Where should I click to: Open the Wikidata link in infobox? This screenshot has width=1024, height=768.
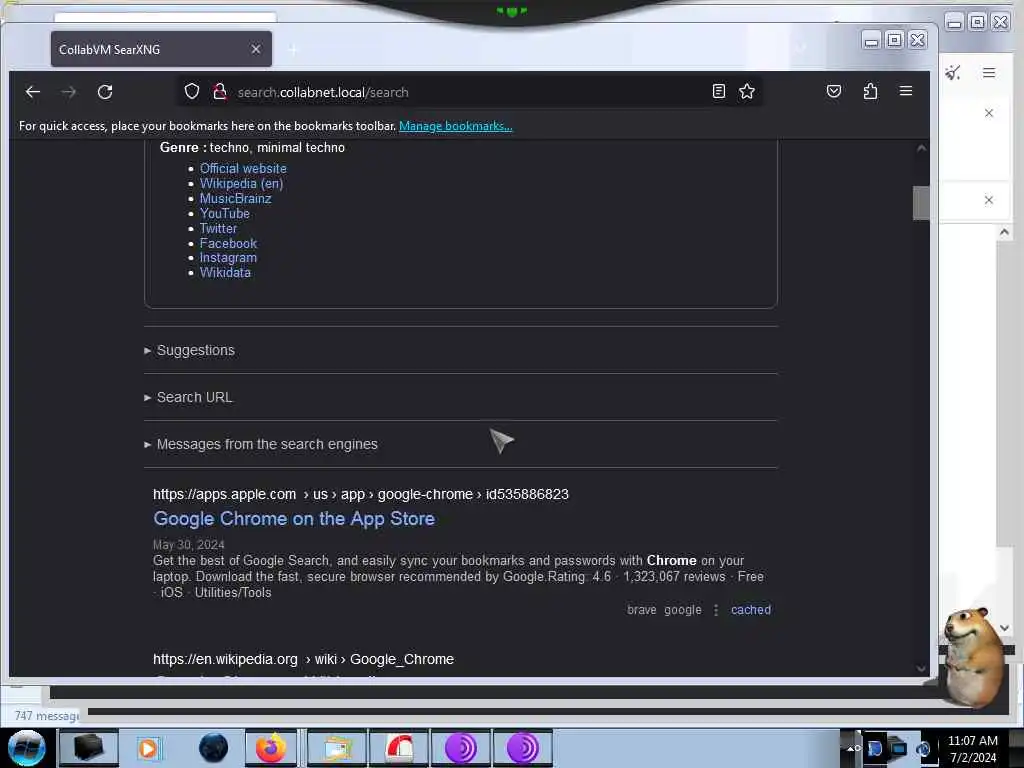[x=225, y=273]
